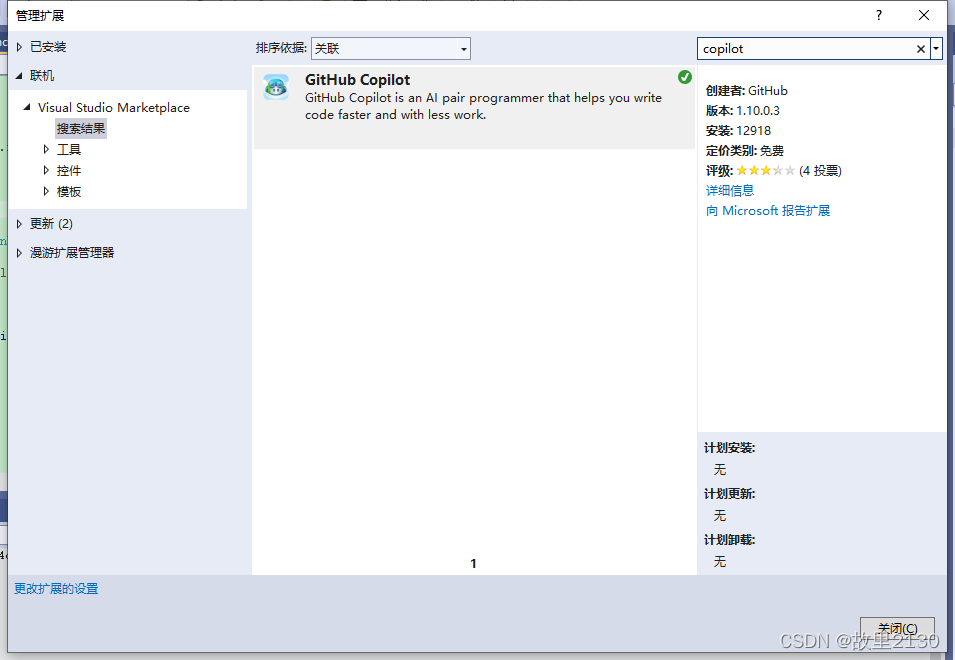The height and width of the screenshot is (660, 955).
Task: Click the 安装: 12918 text
Action: (738, 131)
